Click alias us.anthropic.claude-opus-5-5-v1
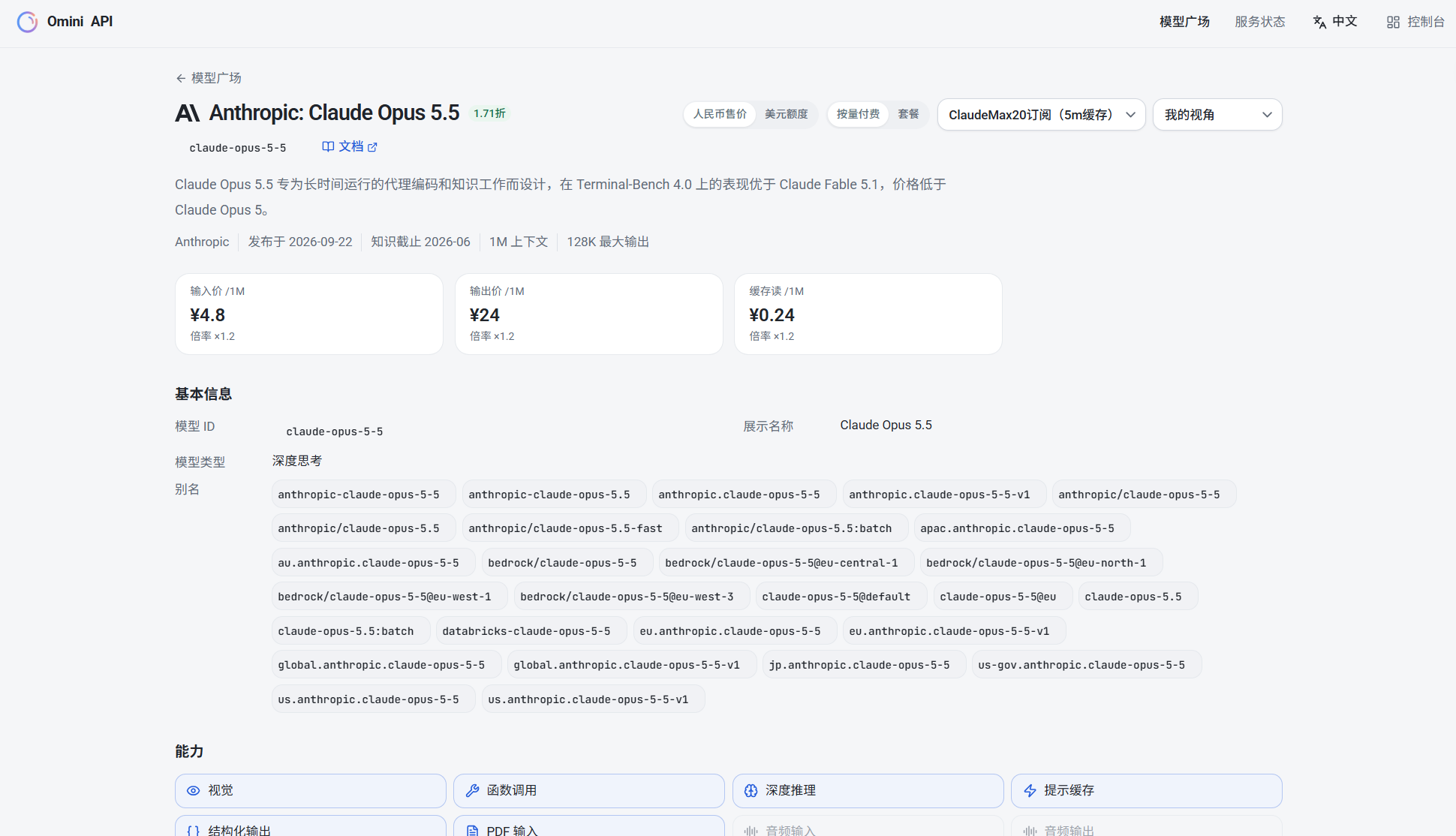Screen dimensions: 1456x836 pyautogui.click(x=593, y=699)
